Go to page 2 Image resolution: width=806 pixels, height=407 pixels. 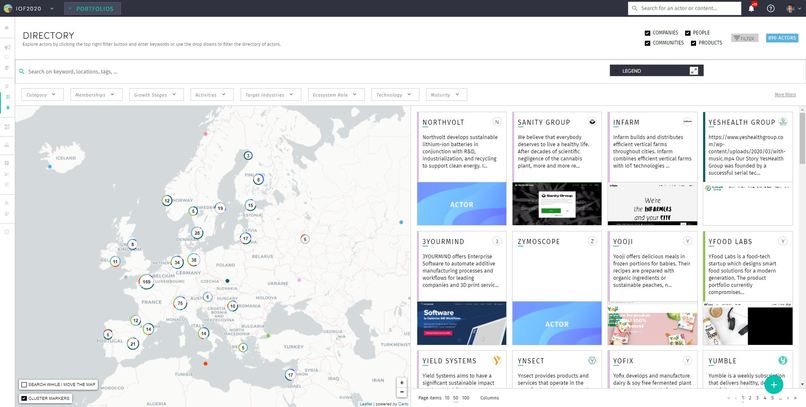750,398
